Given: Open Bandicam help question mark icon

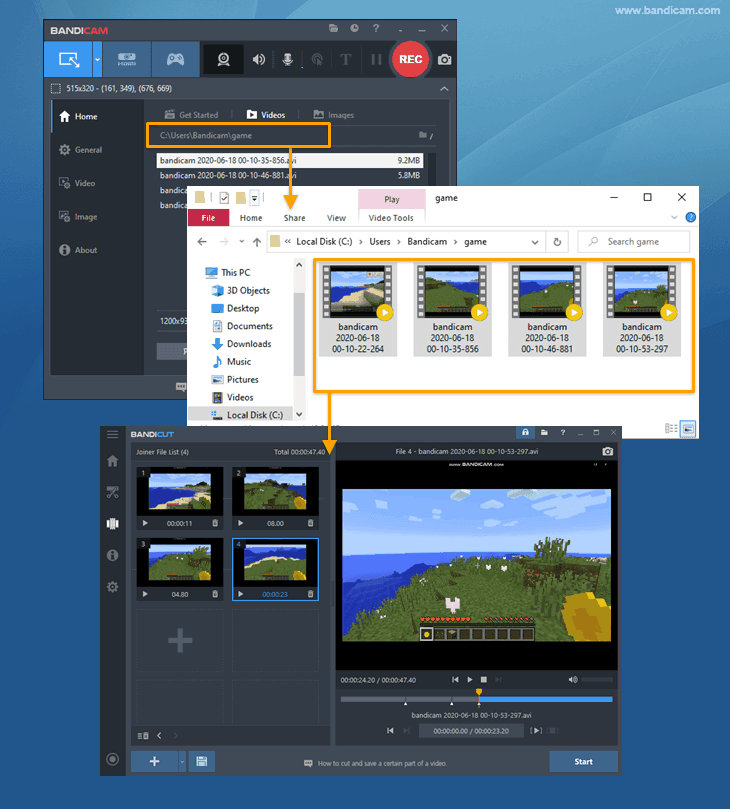Looking at the screenshot, I should coord(376,28).
